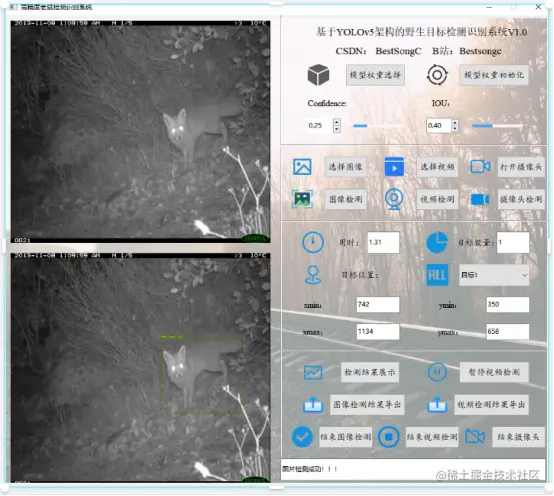Click the 结束摄像头 button
The image size is (554, 496).
pos(518,437)
